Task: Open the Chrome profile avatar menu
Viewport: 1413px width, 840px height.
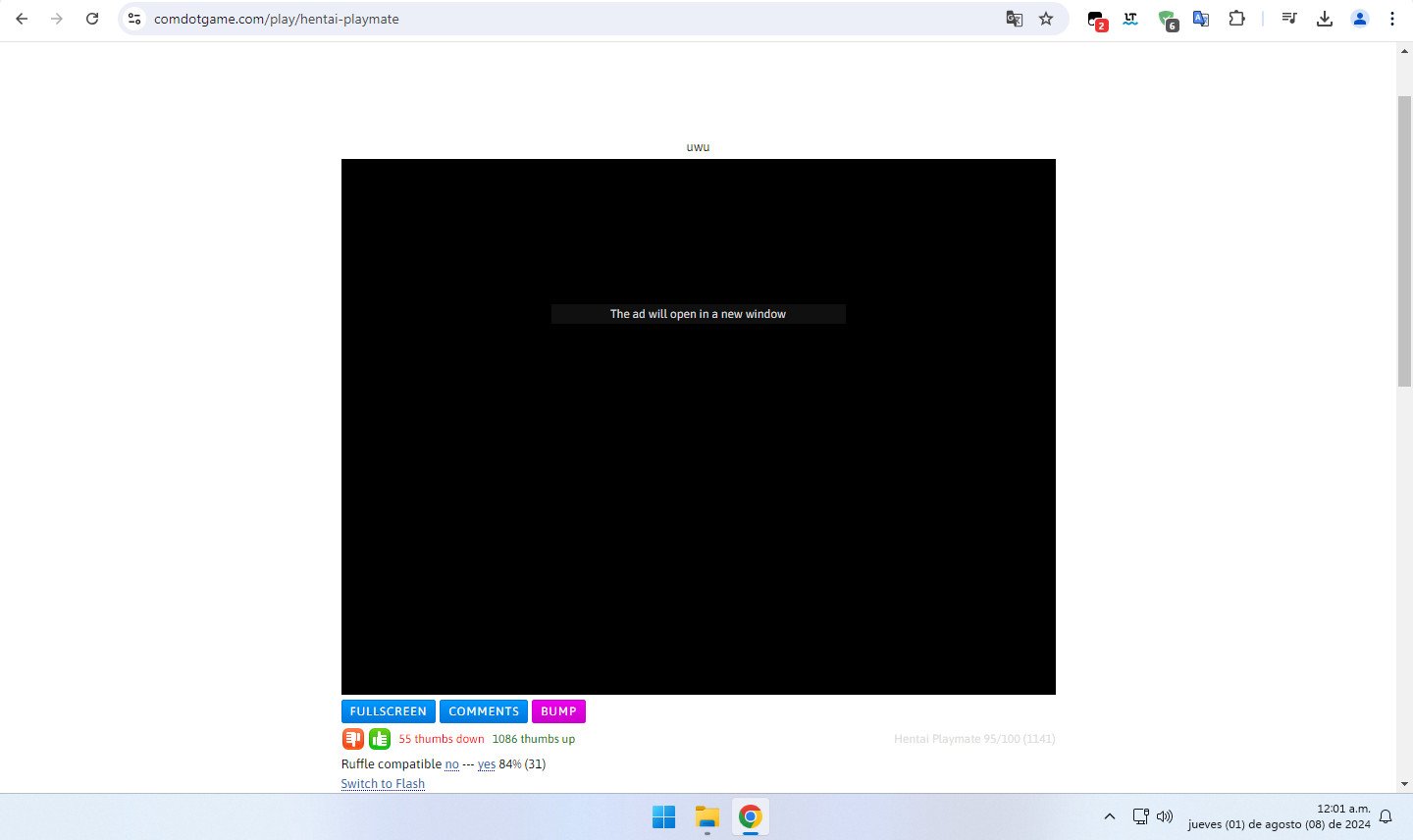Action: (1359, 19)
